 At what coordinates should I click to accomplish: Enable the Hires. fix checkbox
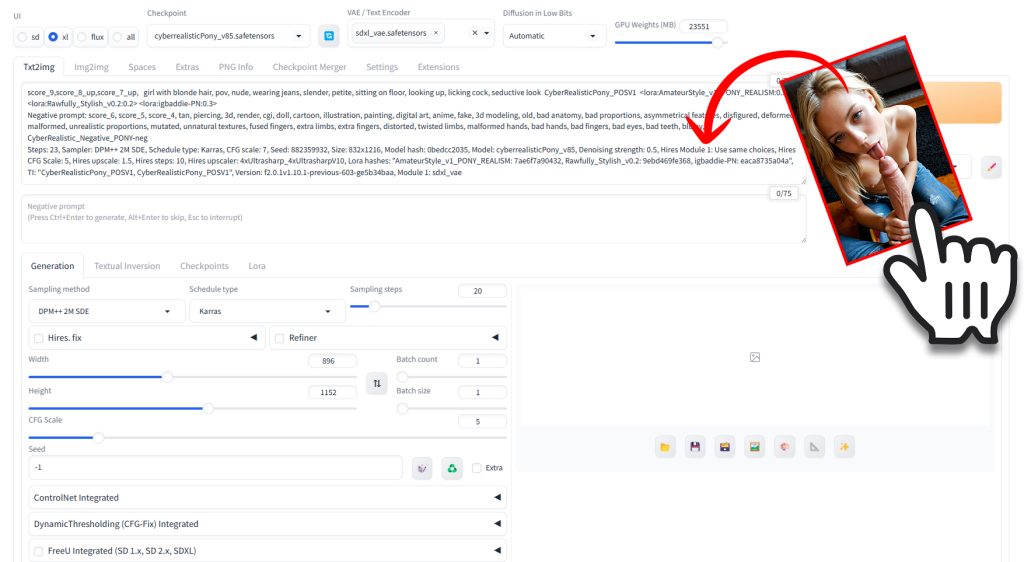click(39, 338)
